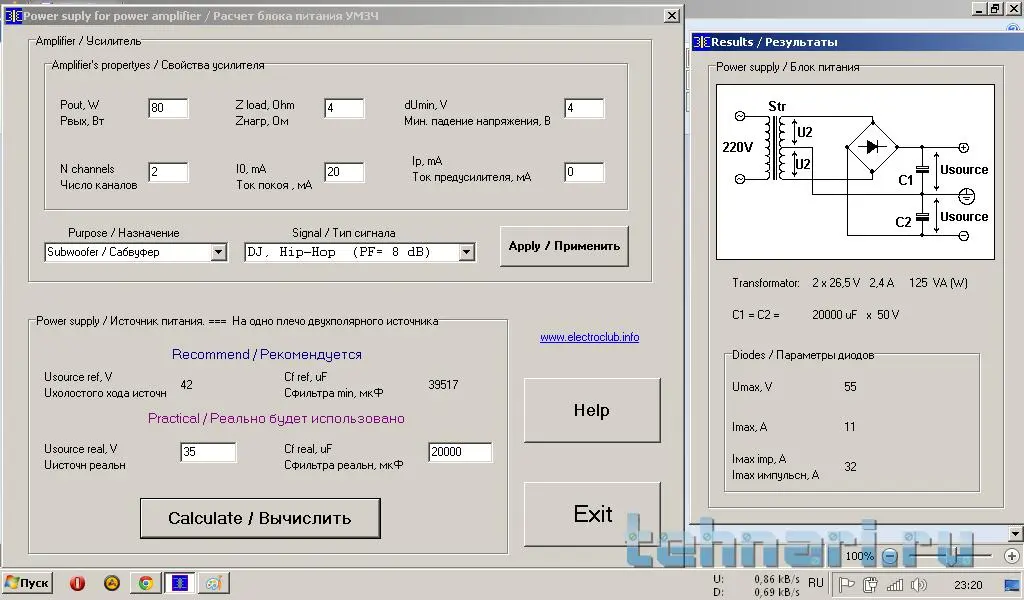Click the Calculate / Вычислить button

point(260,518)
